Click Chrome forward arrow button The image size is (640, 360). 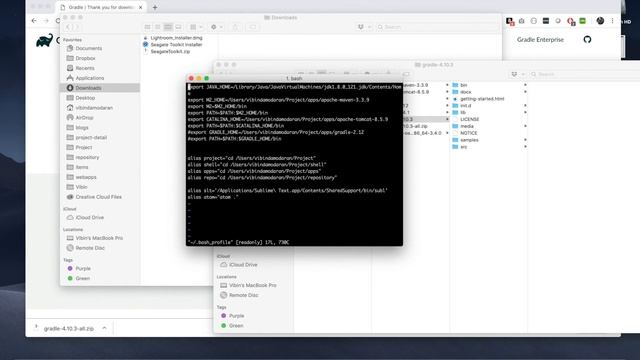46,20
